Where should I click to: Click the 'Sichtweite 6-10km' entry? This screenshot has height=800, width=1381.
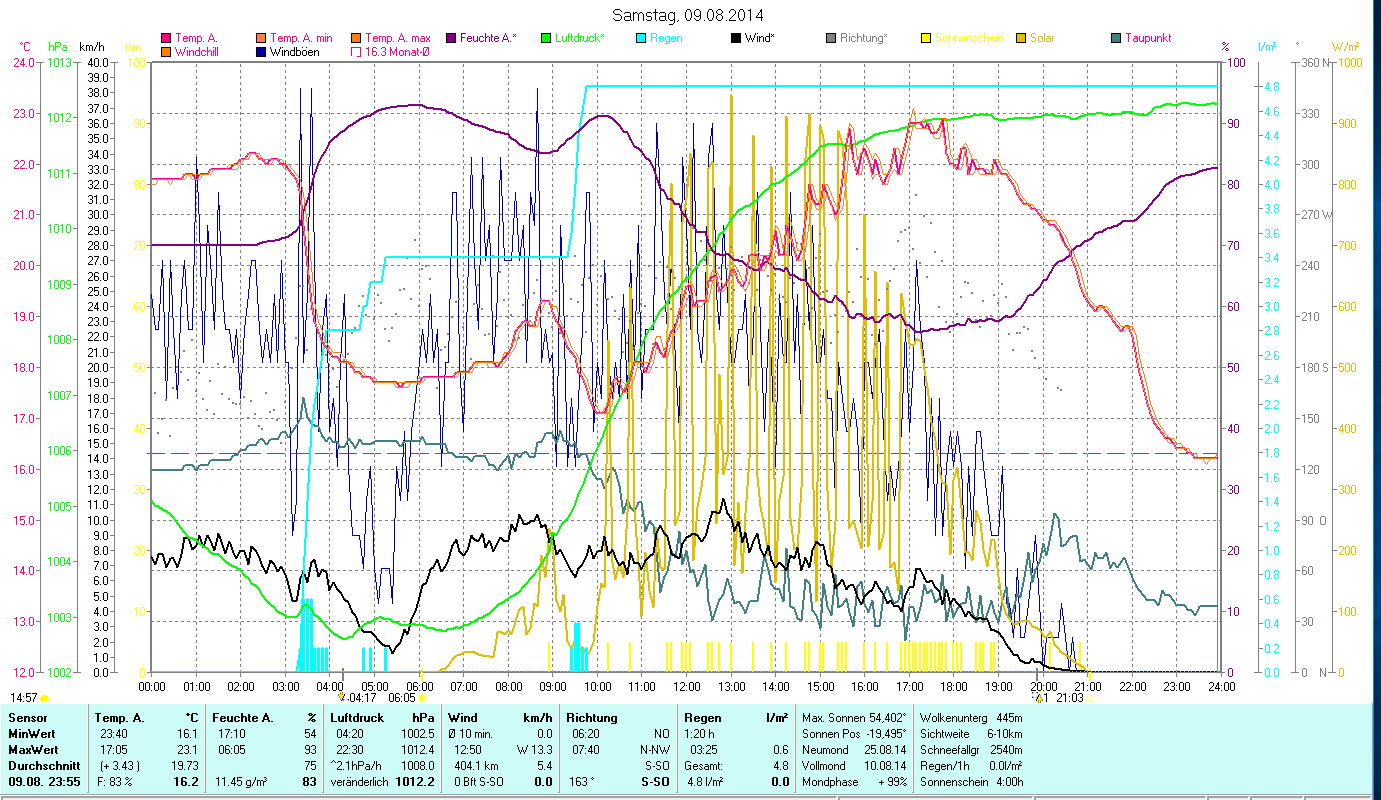970,734
